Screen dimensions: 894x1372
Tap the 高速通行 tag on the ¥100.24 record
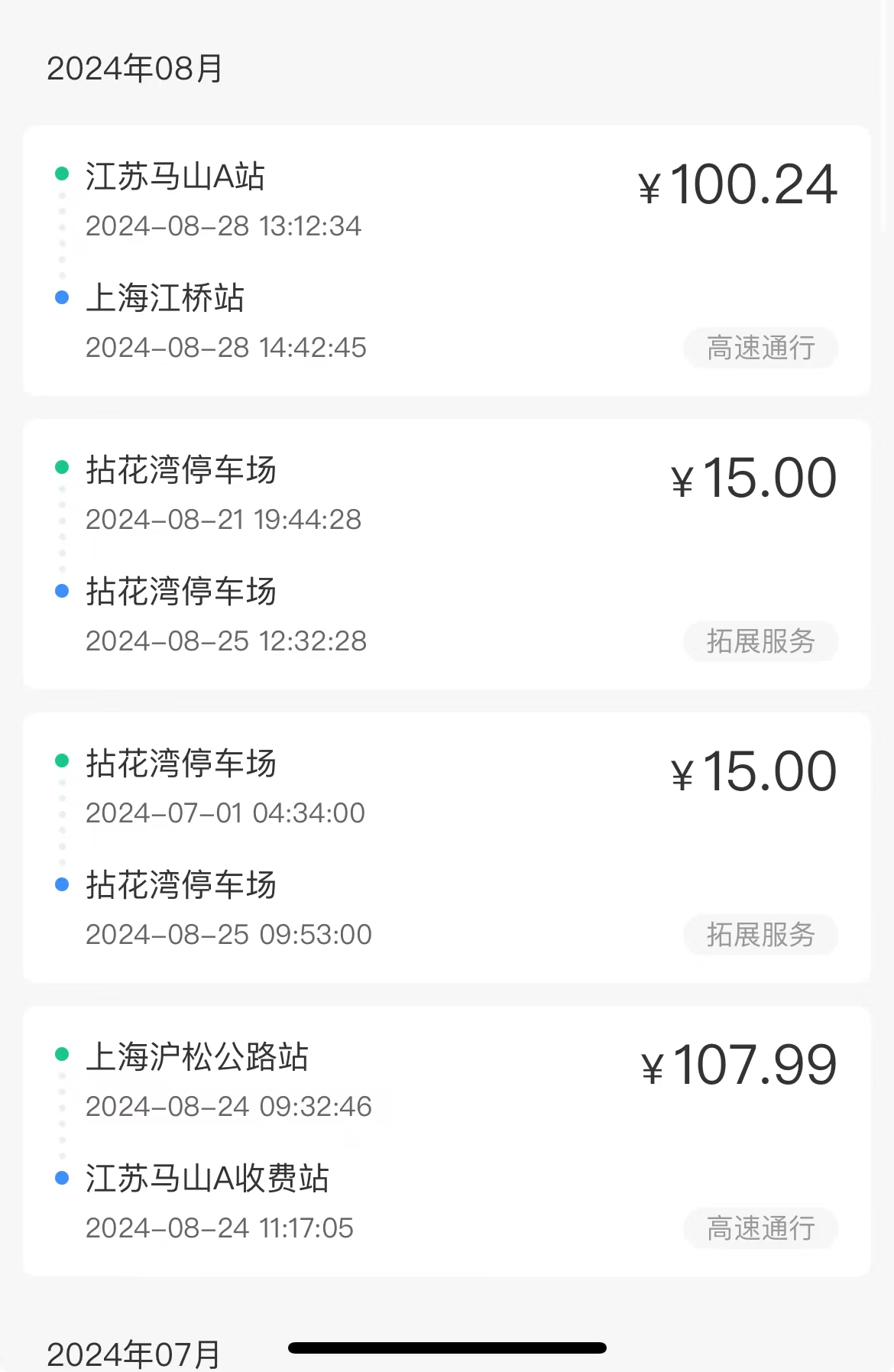click(x=760, y=349)
